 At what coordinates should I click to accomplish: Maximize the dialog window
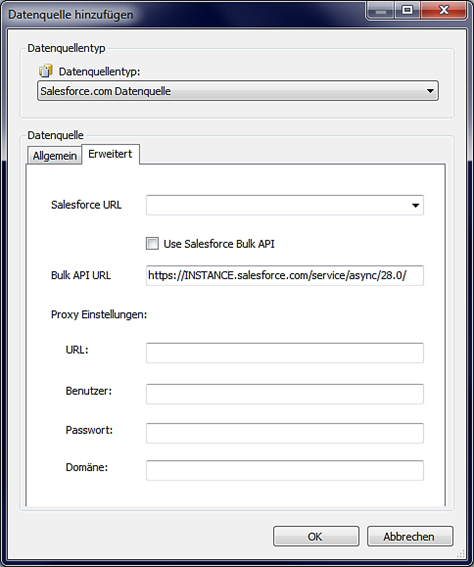407,10
